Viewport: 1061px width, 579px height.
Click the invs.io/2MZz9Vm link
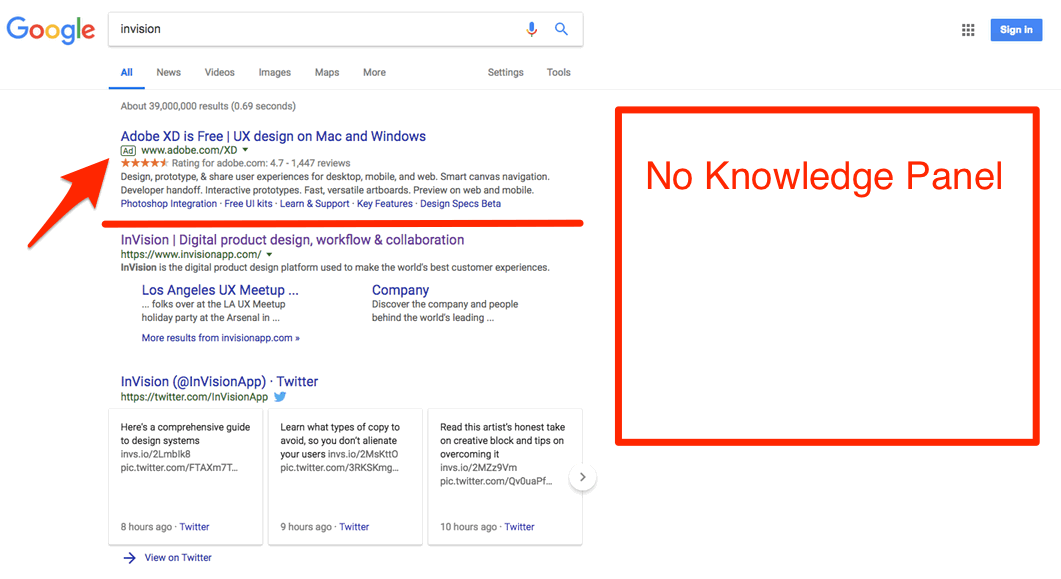tap(478, 467)
